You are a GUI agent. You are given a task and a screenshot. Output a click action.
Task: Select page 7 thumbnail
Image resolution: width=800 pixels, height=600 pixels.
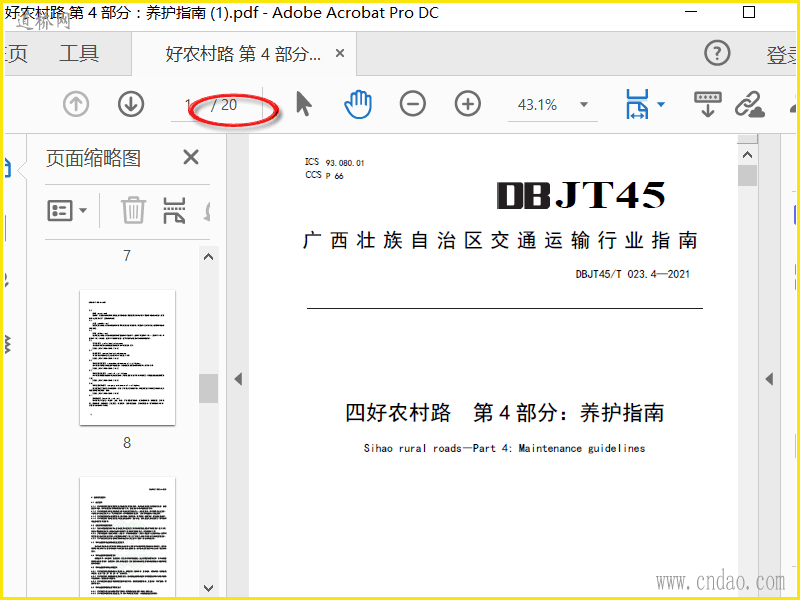(127, 255)
